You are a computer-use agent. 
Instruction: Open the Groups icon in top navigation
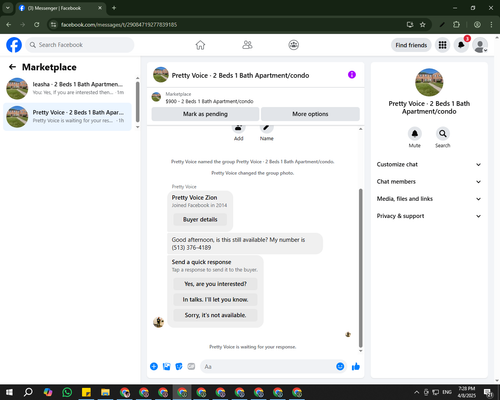click(x=294, y=45)
